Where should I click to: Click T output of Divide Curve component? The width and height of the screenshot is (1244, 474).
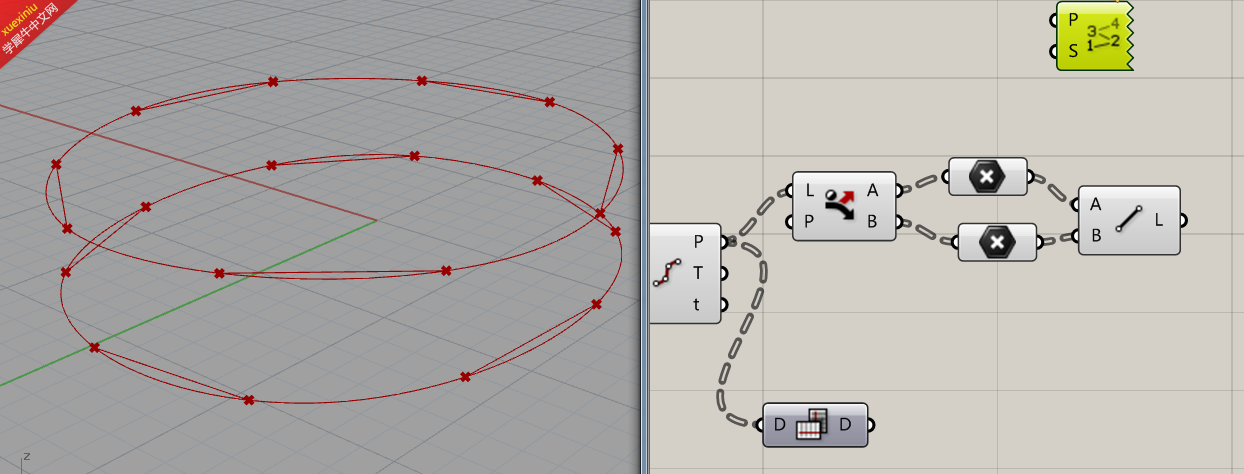point(698,273)
